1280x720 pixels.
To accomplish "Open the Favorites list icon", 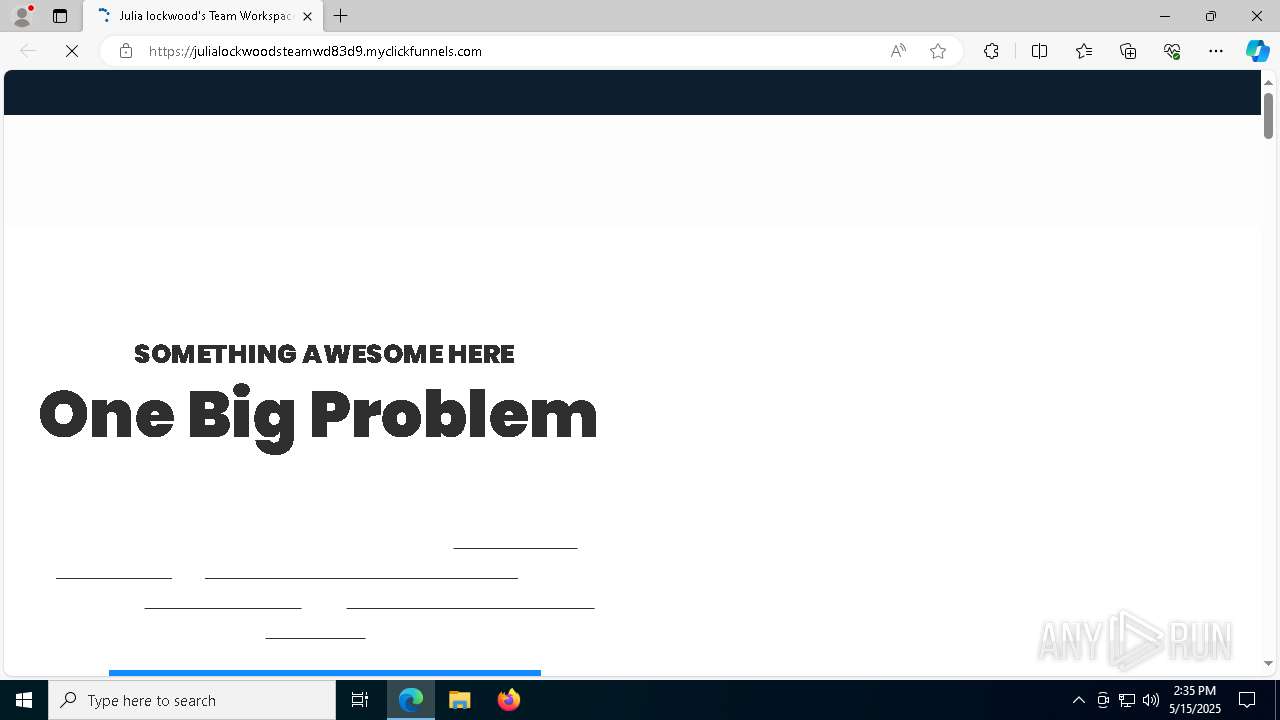I will point(1084,51).
